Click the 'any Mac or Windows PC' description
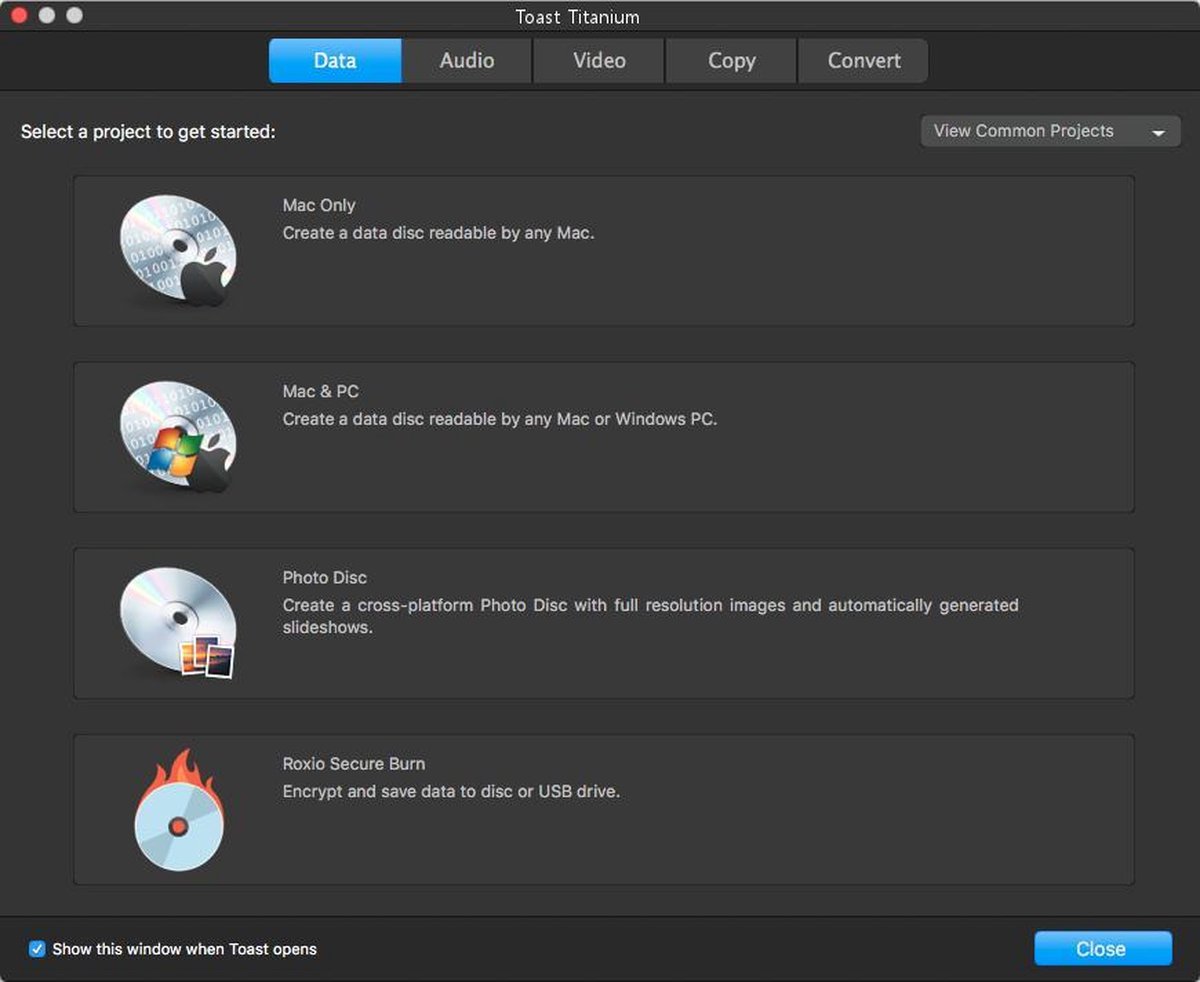The width and height of the screenshot is (1200, 982). tap(500, 419)
